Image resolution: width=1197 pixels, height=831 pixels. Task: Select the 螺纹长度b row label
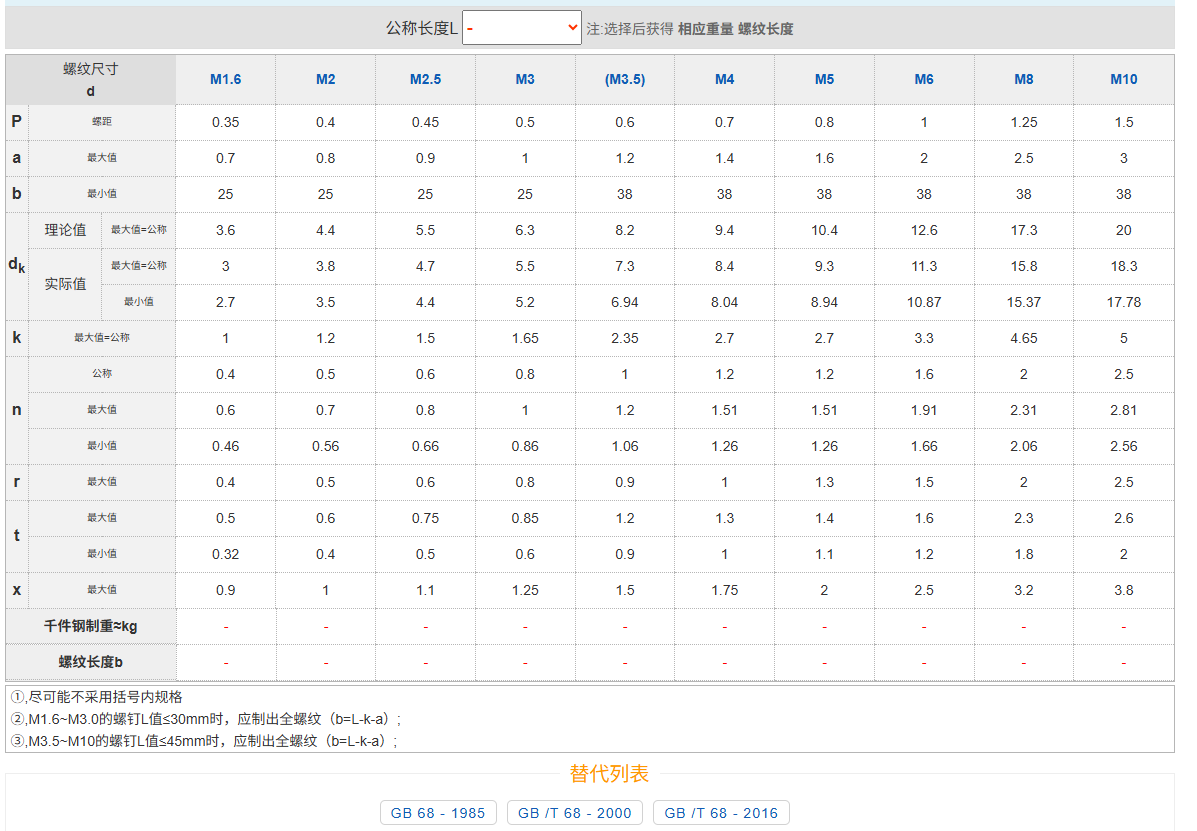[91, 662]
